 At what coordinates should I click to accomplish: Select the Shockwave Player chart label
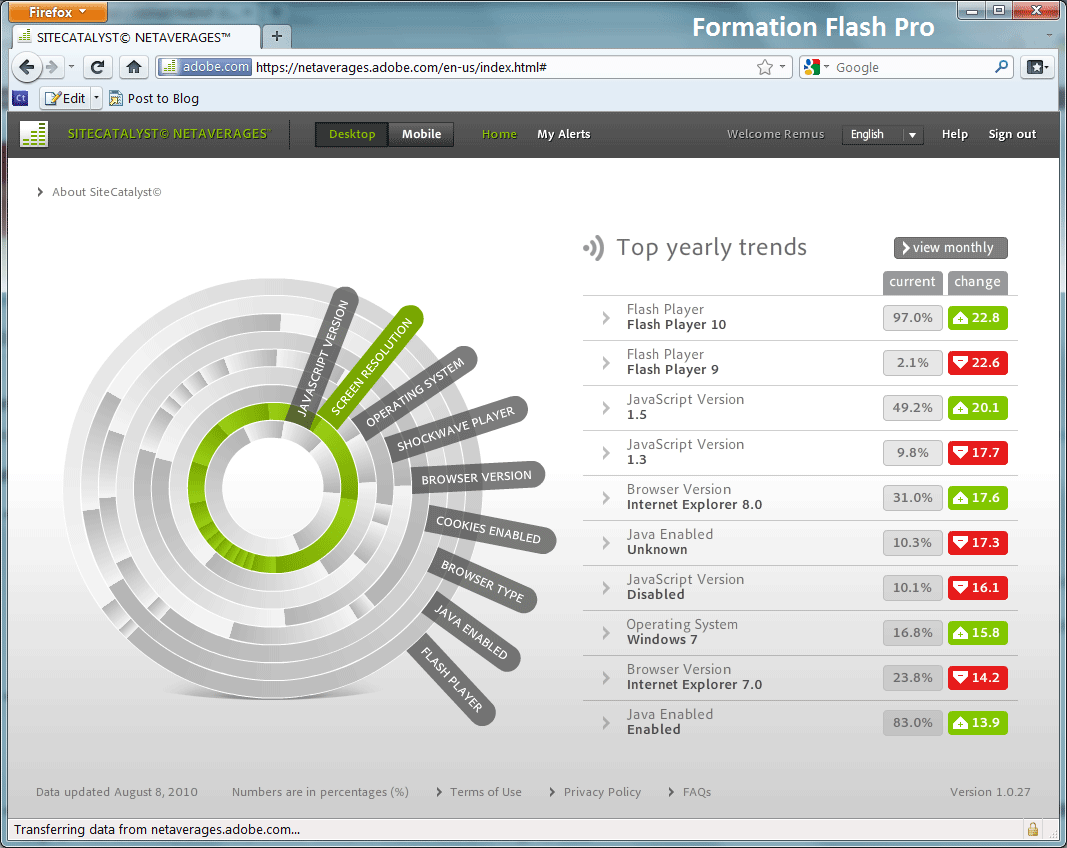click(x=457, y=429)
